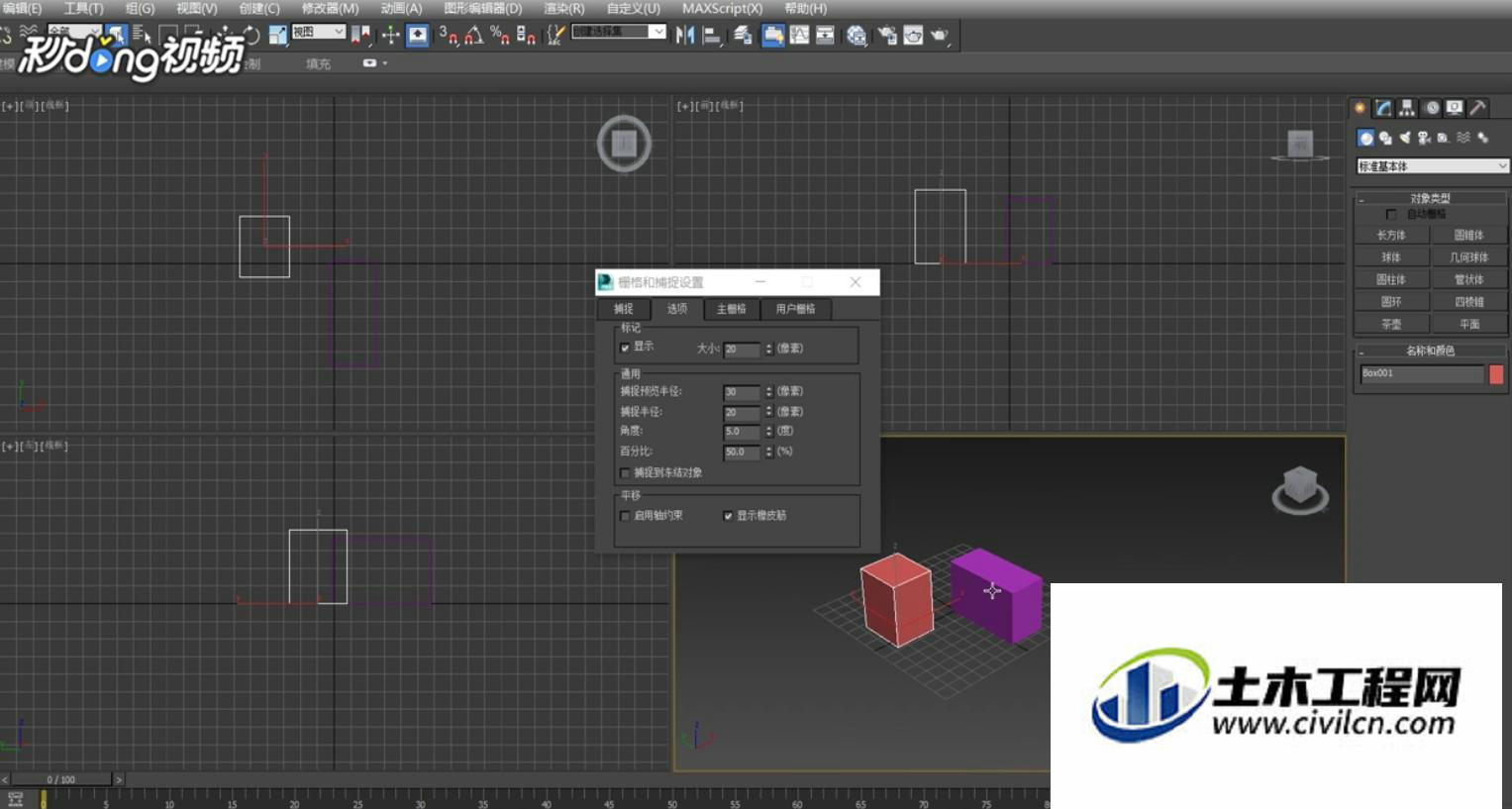
Task: Select the Space Warps category icon
Action: point(1463,139)
